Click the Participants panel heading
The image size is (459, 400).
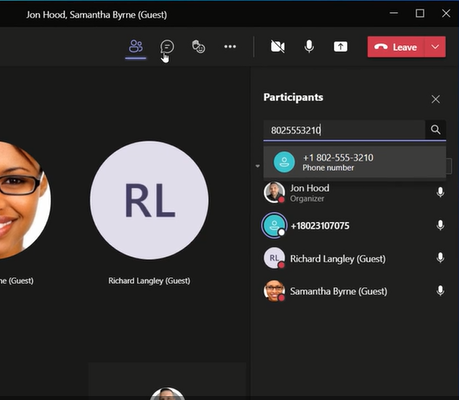[x=293, y=97]
